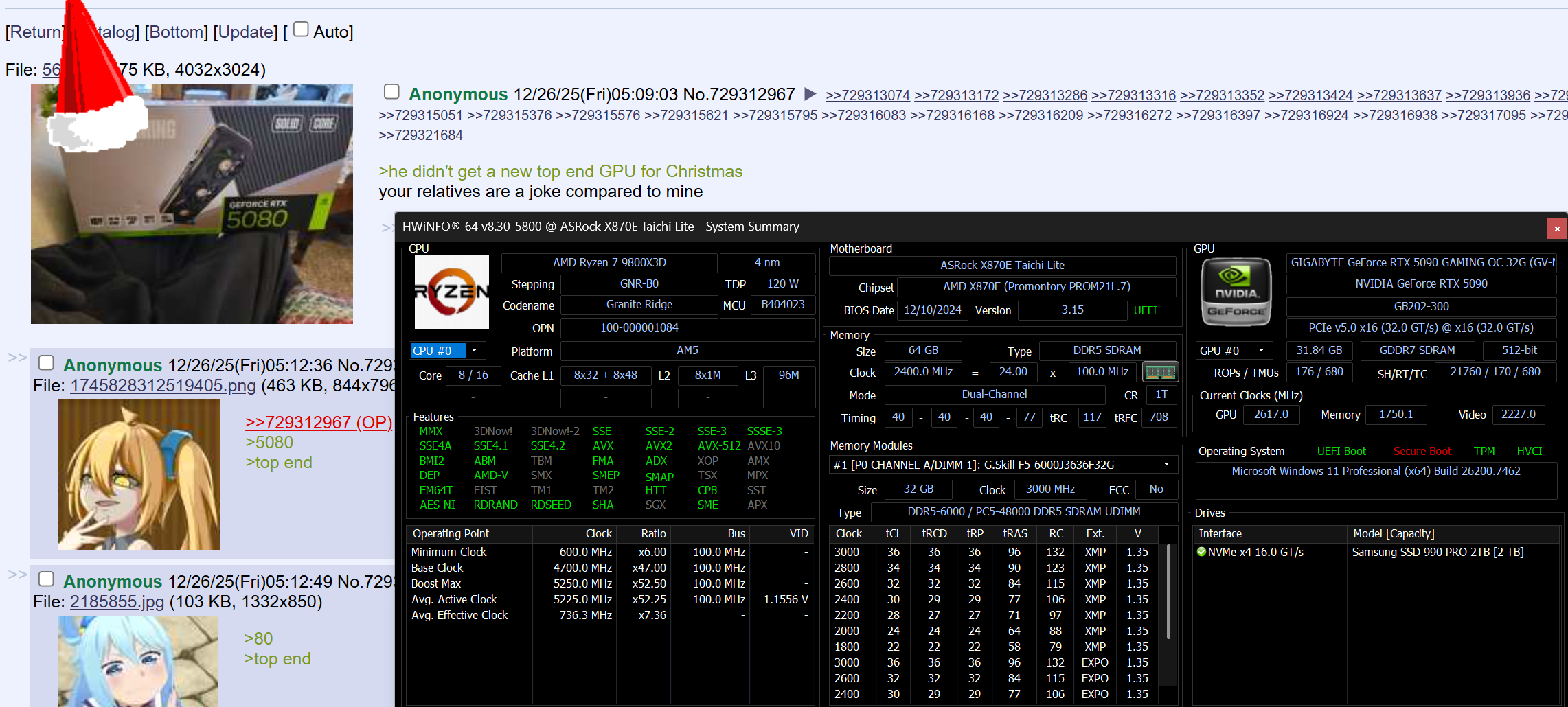Viewport: 1568px width, 707px height.
Task: Click the memory Mode value Dual-Channel
Action: coord(995,395)
